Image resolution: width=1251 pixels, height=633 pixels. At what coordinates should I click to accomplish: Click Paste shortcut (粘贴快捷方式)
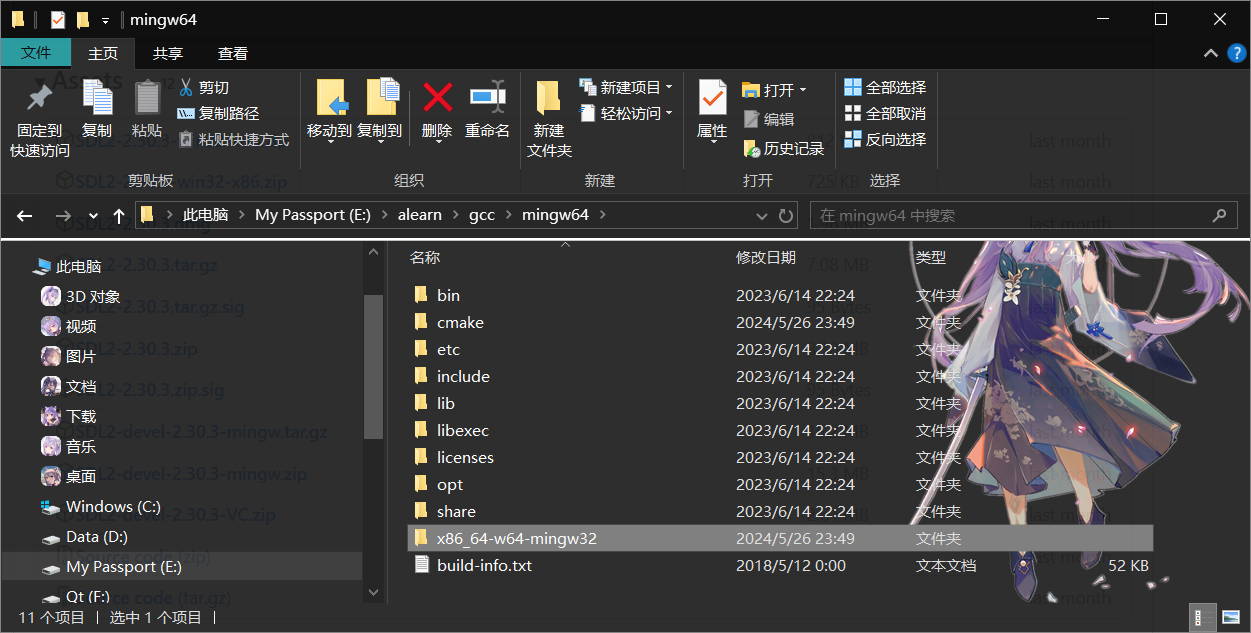pyautogui.click(x=233, y=139)
